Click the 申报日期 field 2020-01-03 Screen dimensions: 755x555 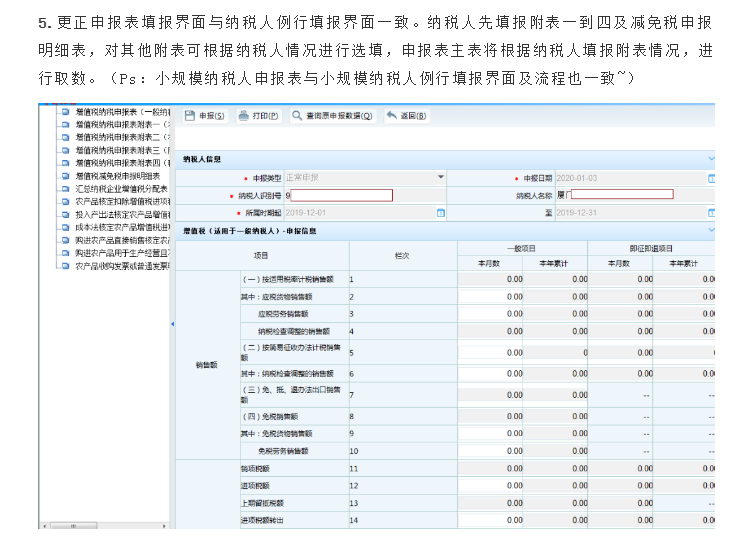tap(631, 178)
